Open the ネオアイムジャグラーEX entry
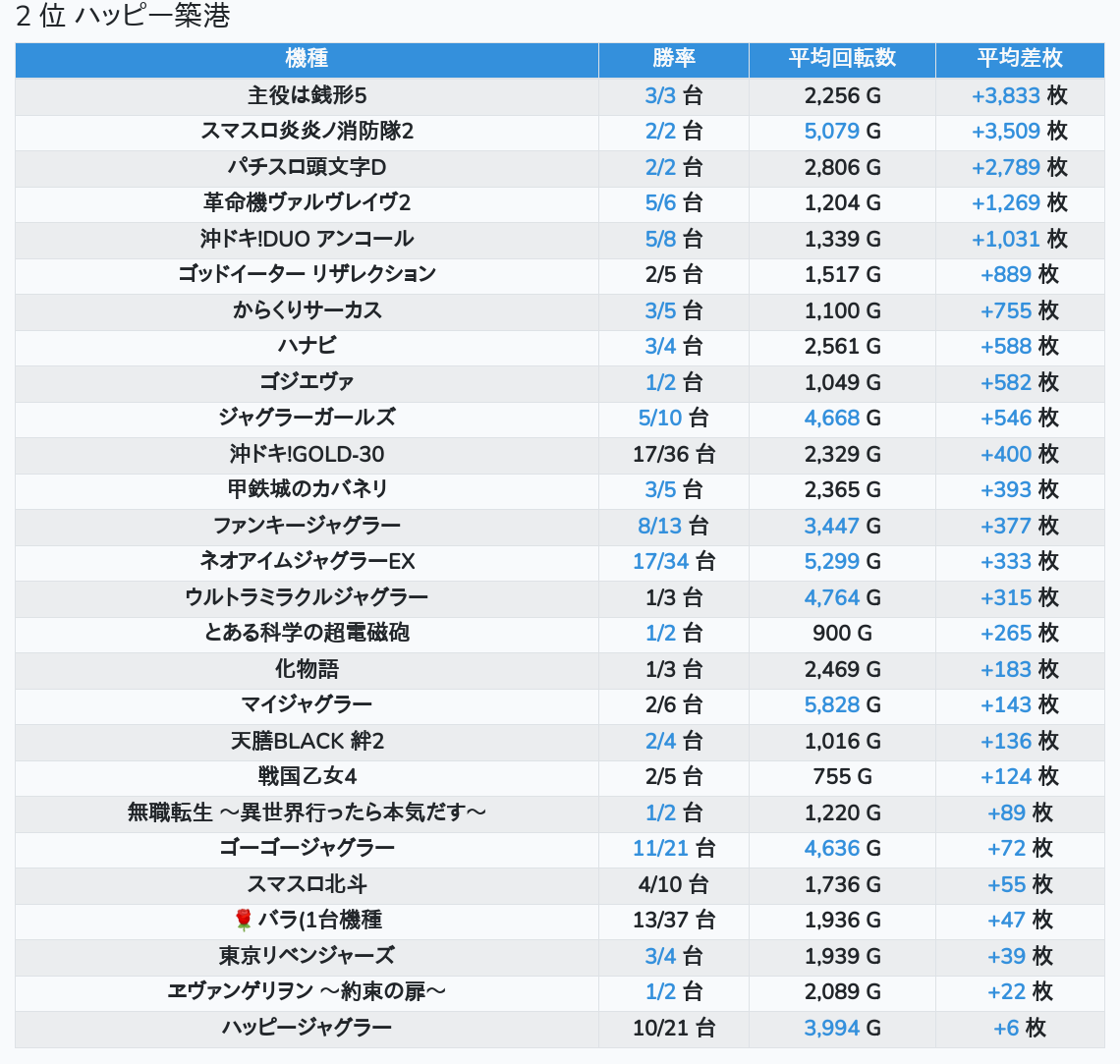Image resolution: width=1120 pixels, height=1064 pixels. pos(307,562)
